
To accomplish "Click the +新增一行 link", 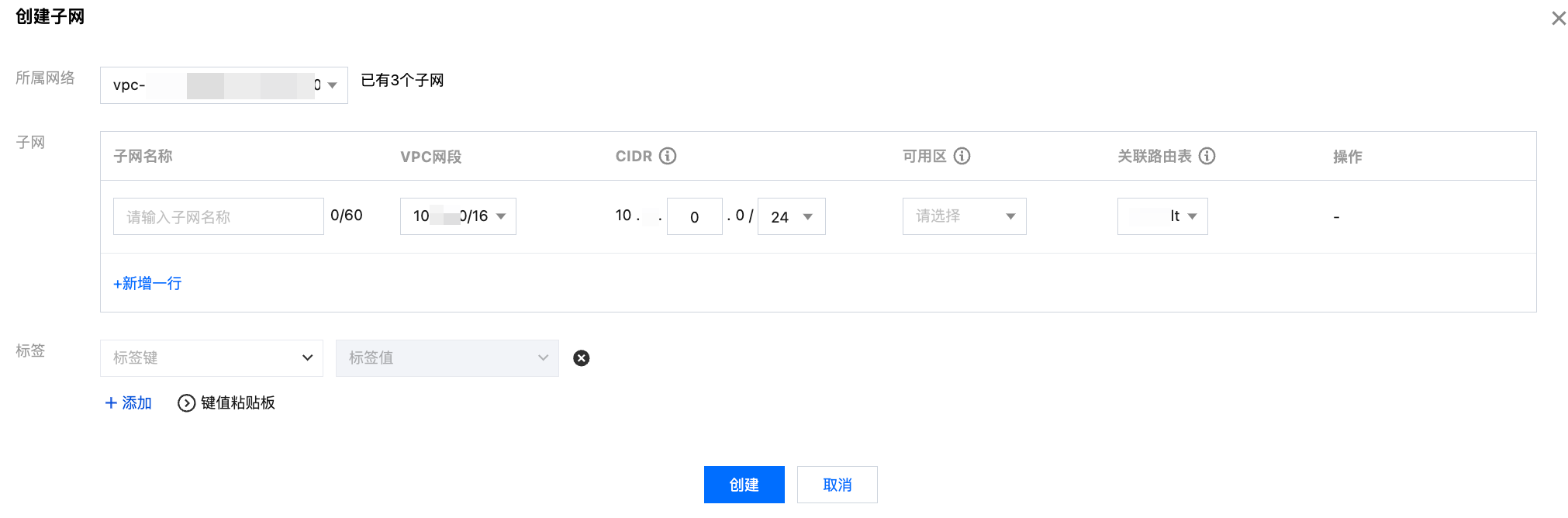I will tap(147, 283).
